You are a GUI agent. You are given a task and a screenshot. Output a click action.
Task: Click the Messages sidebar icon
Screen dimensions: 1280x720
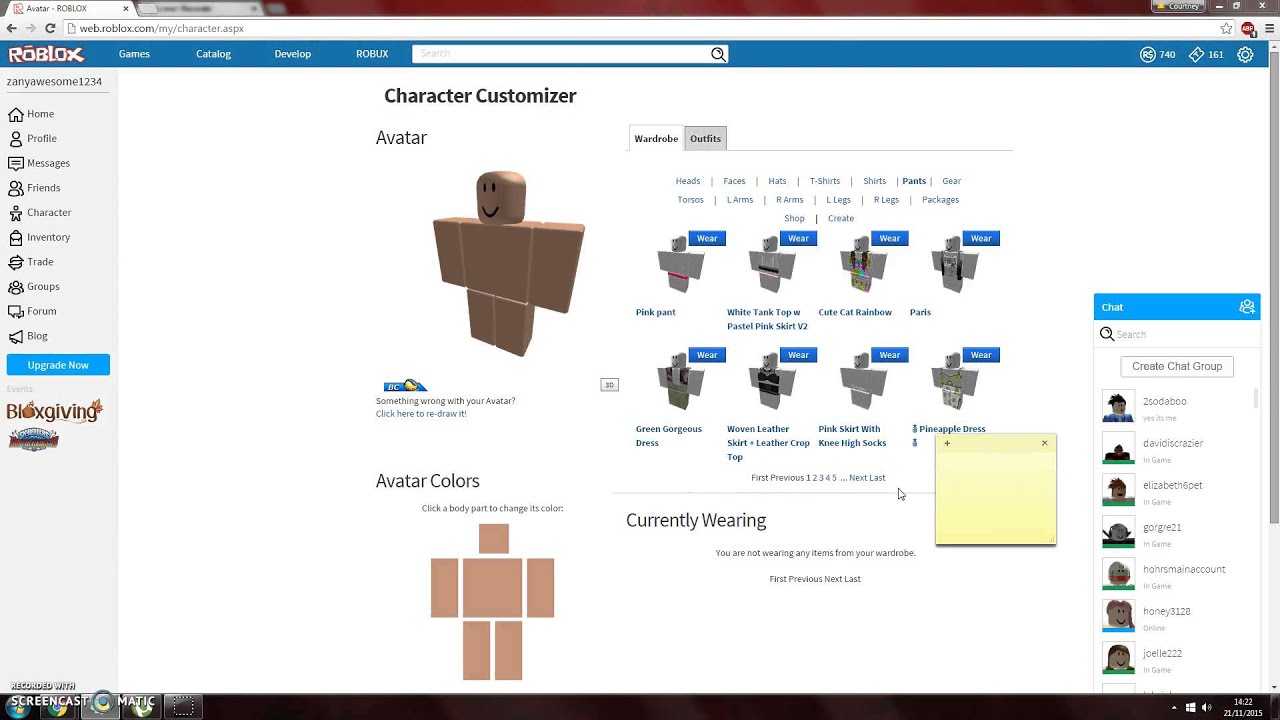pos(16,163)
